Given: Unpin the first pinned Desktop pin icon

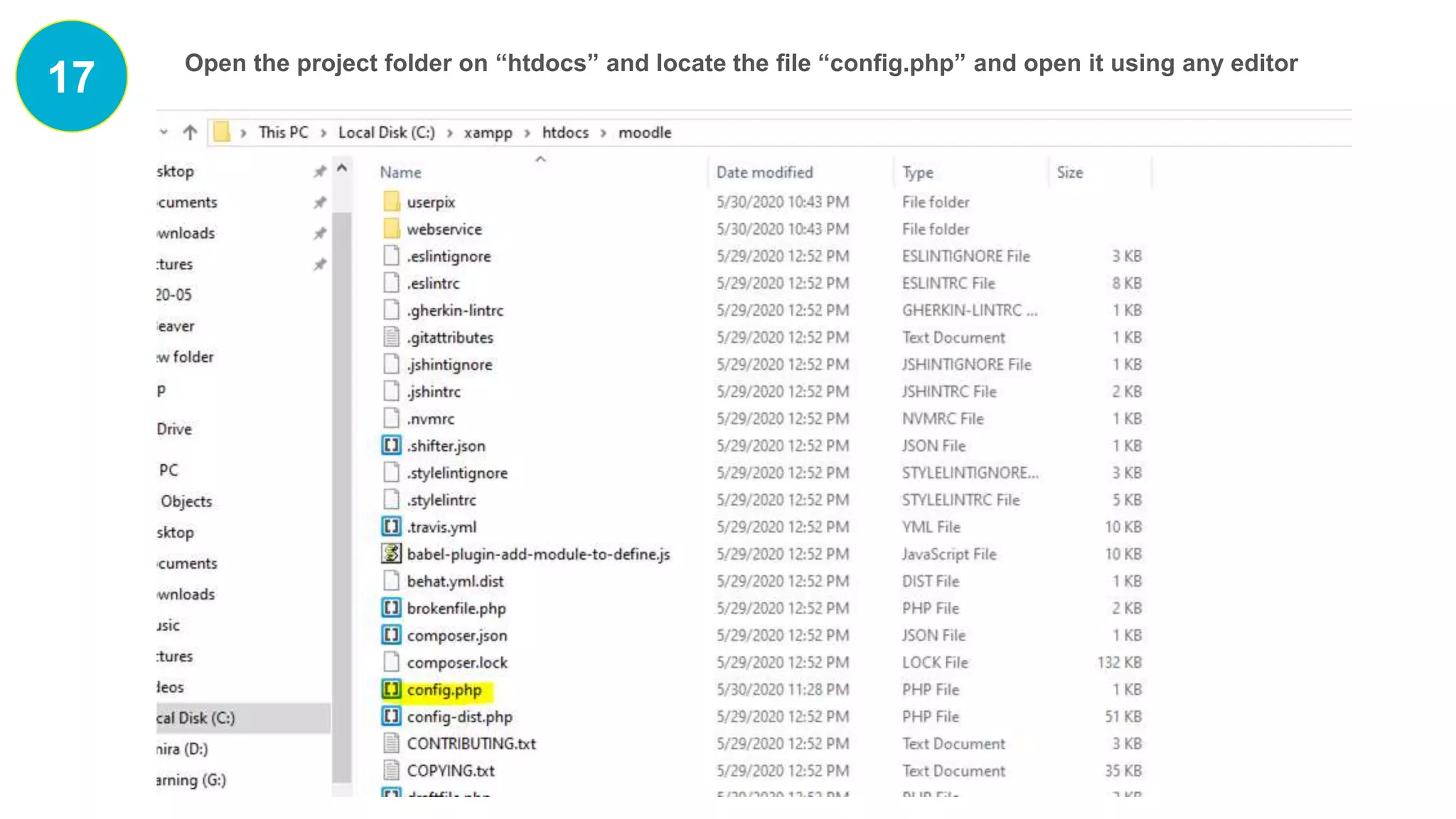Looking at the screenshot, I should coord(320,171).
